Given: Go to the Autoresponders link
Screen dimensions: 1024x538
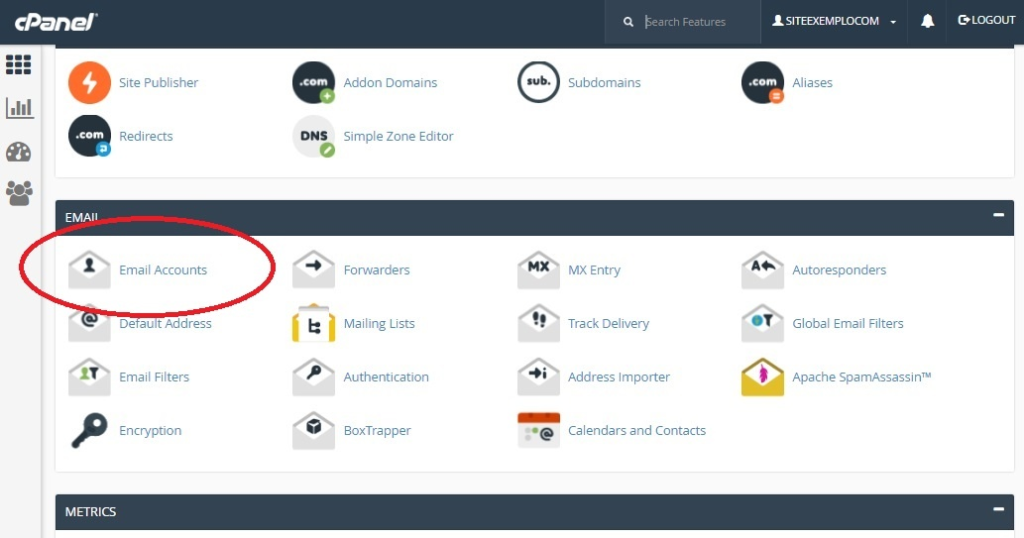Looking at the screenshot, I should (x=839, y=270).
